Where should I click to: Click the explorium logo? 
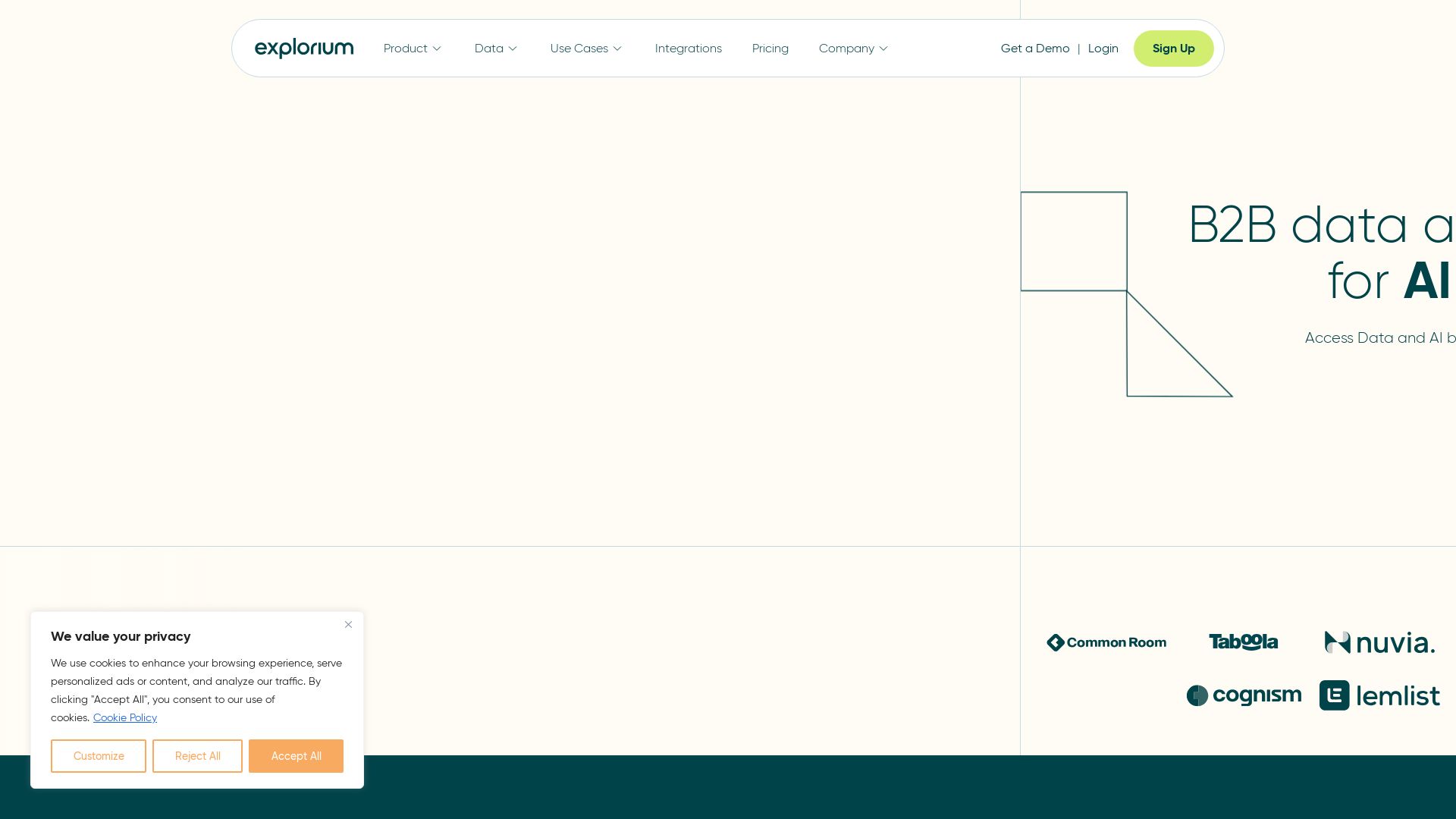click(304, 49)
